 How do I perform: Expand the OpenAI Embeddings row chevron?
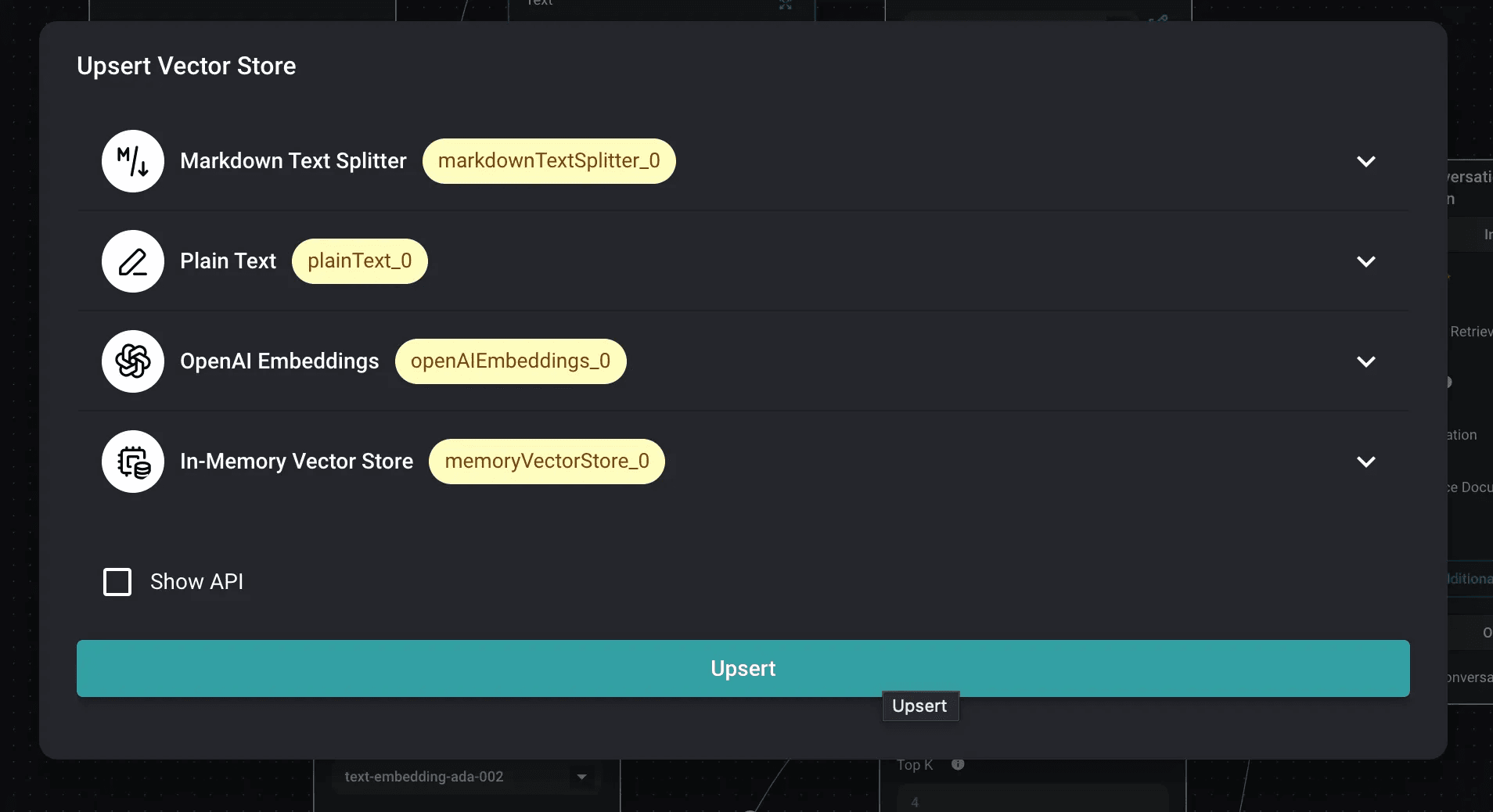[x=1365, y=361]
